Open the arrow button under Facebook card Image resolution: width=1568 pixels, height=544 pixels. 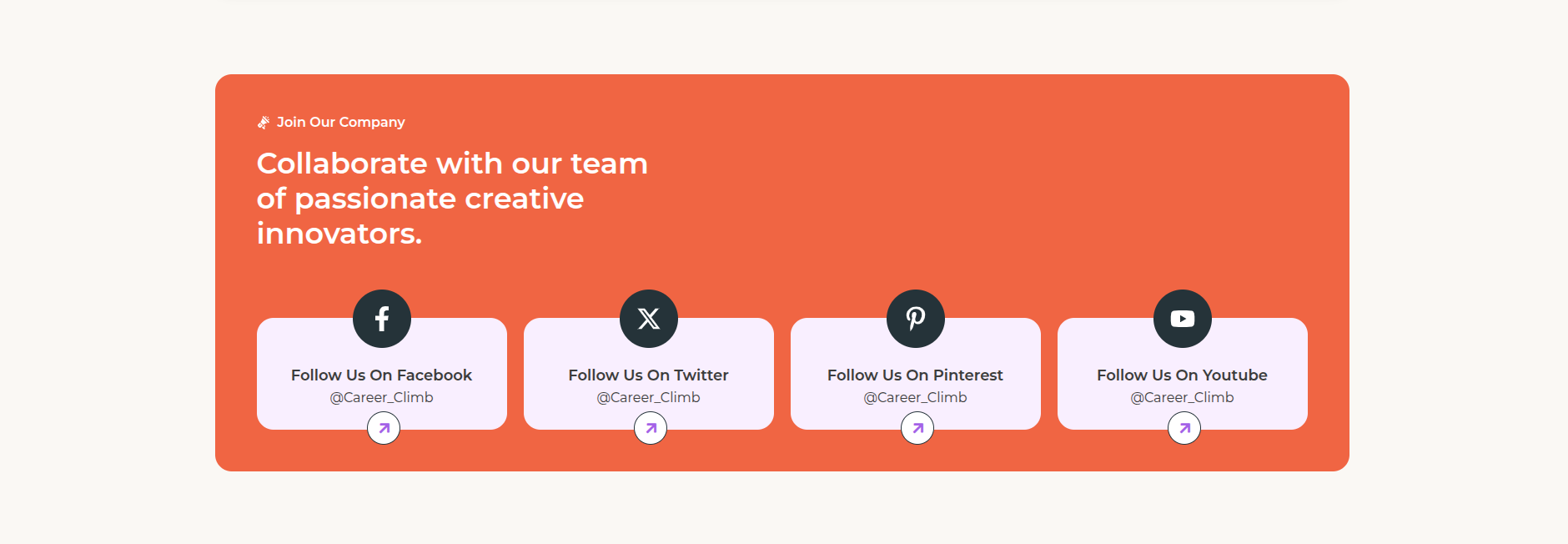click(384, 428)
